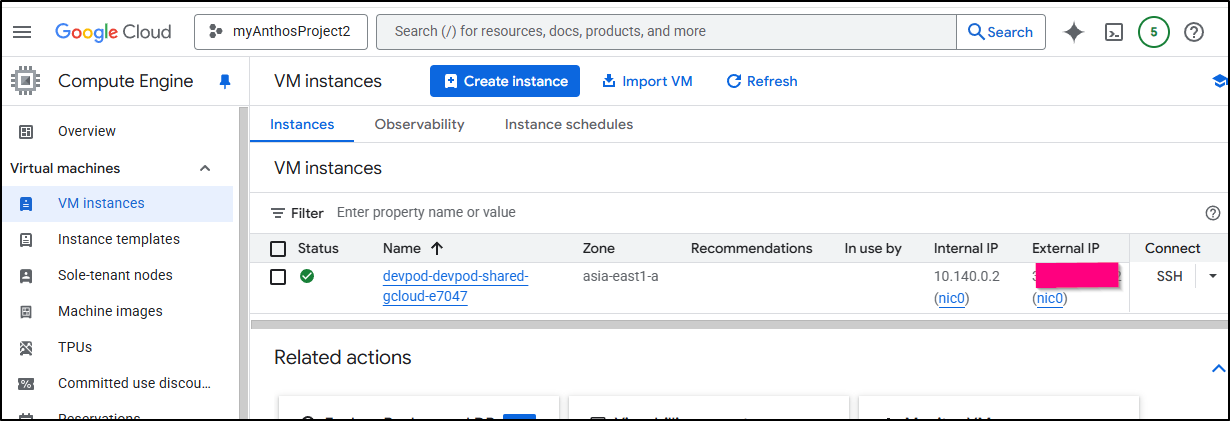Click the Filter icon

pos(278,213)
